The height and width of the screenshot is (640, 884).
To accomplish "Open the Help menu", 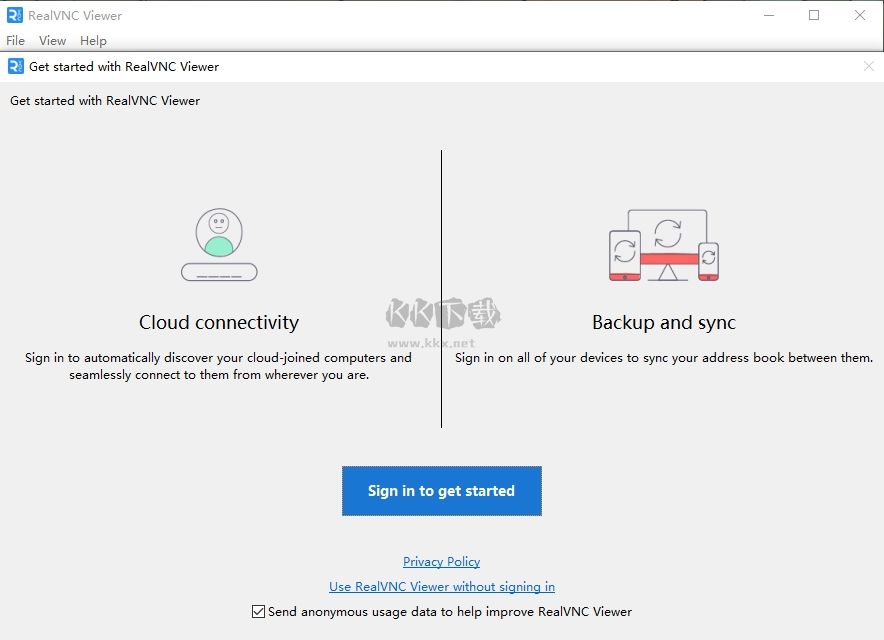I will click(x=93, y=41).
